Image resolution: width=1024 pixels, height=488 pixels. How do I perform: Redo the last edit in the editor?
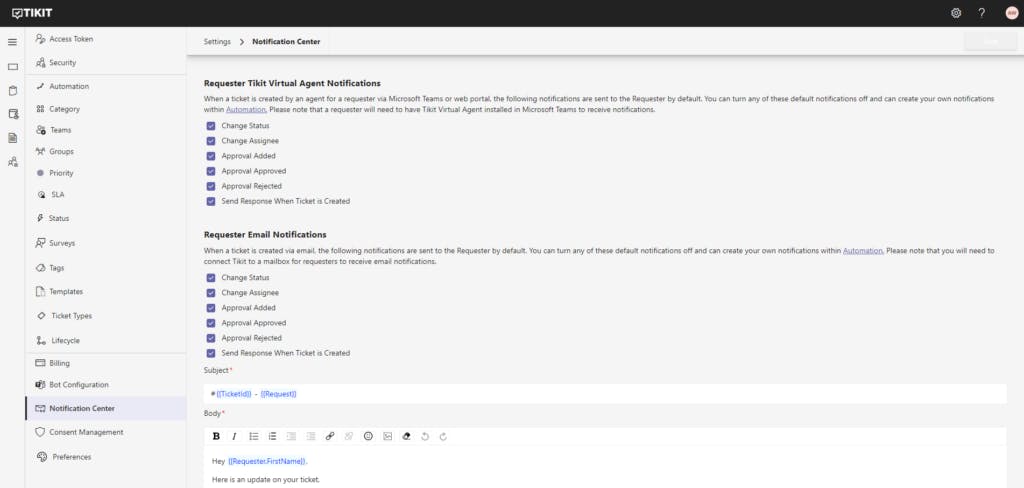[443, 436]
